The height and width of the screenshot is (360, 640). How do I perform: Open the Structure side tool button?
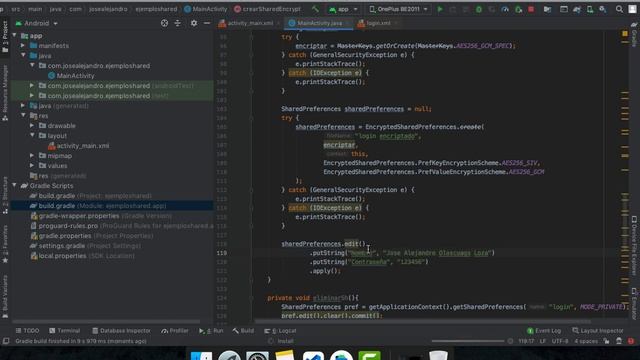coord(5,195)
